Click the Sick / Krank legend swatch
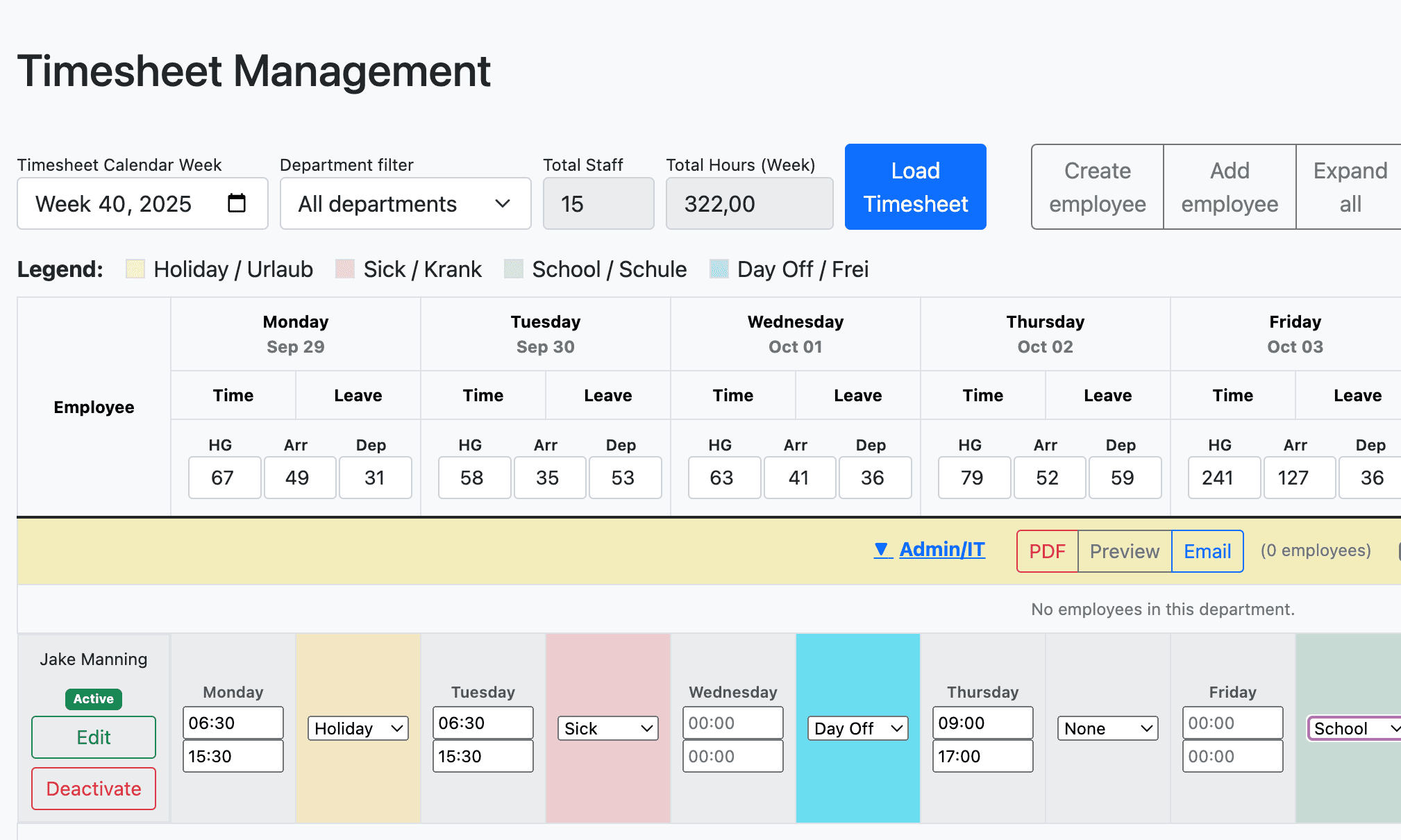The width and height of the screenshot is (1401, 840). coord(345,269)
